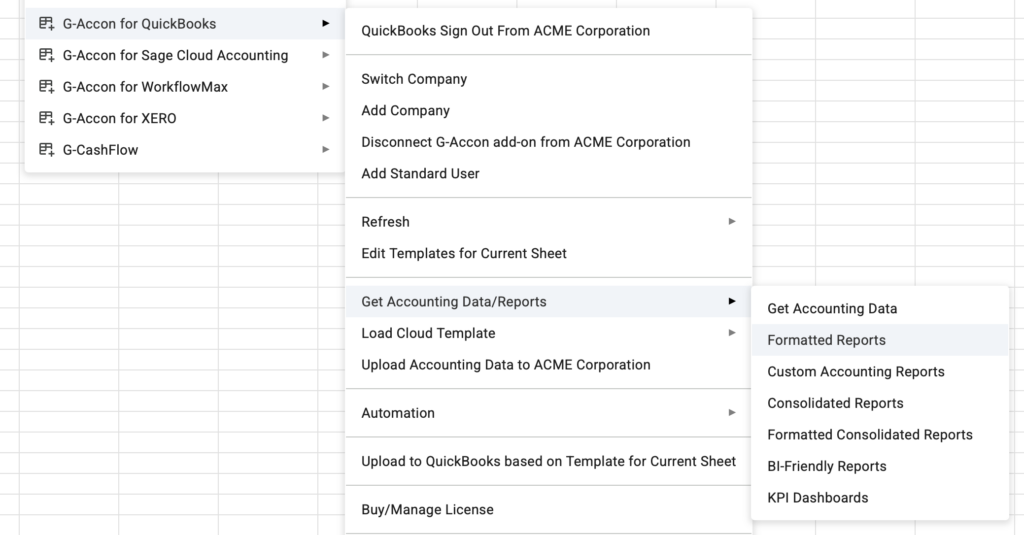This screenshot has width=1024, height=535.
Task: Select Add Standard User
Action: pyautogui.click(x=420, y=174)
